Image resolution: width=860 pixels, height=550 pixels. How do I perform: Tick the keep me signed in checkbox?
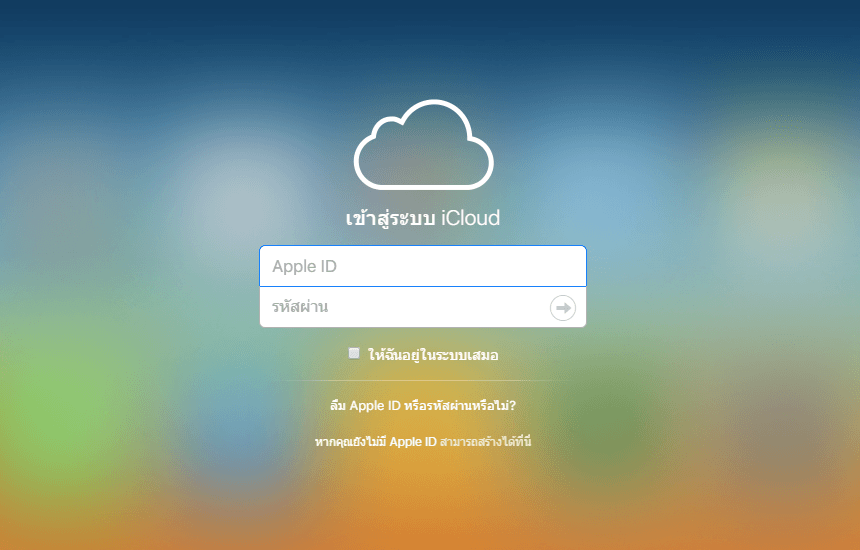click(x=354, y=353)
